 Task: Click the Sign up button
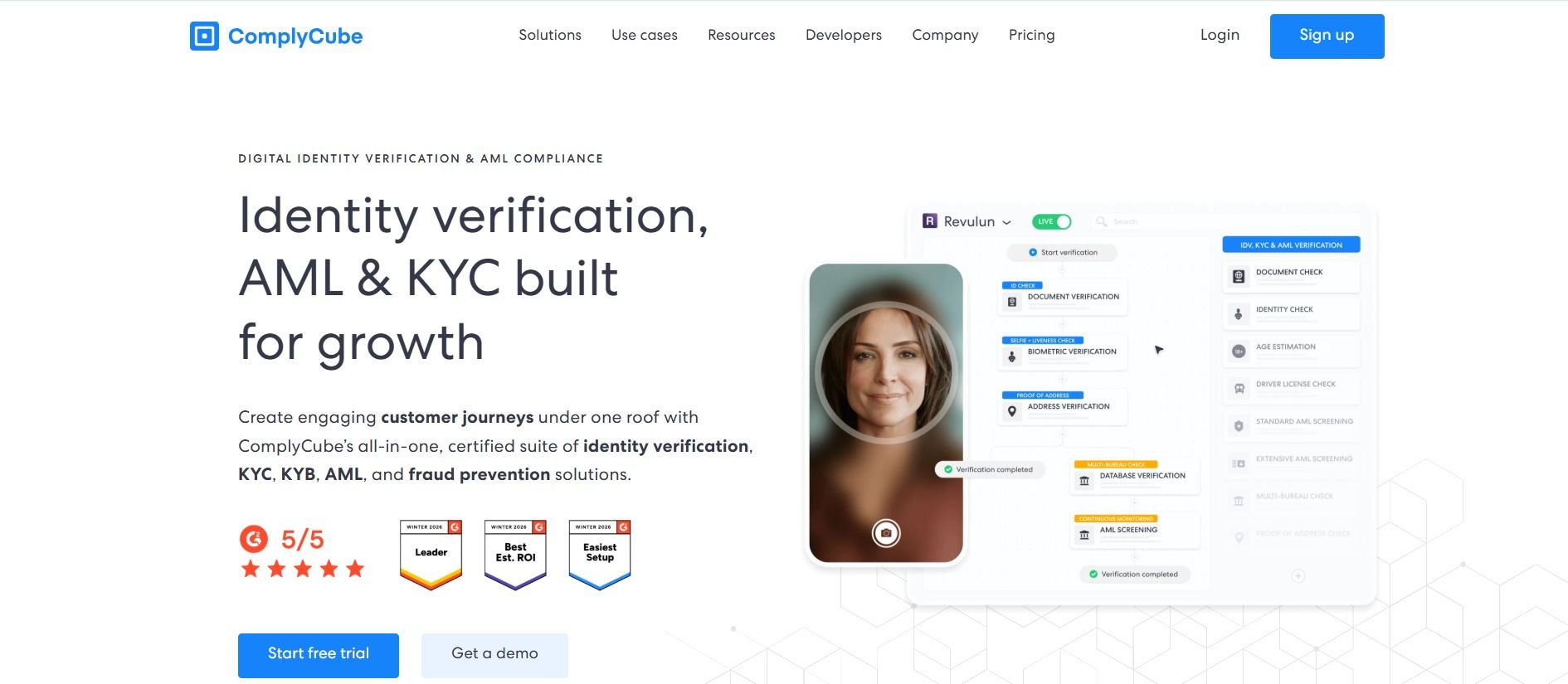pyautogui.click(x=1327, y=36)
